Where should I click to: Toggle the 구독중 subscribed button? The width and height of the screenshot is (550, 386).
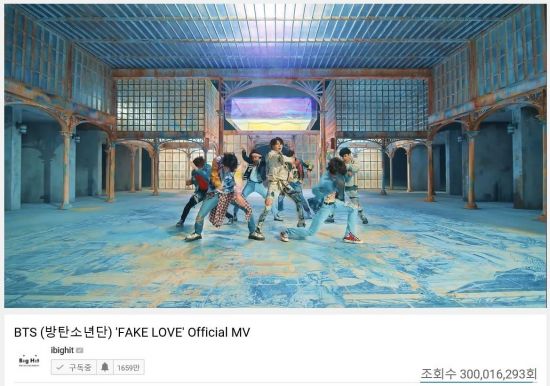[x=73, y=367]
